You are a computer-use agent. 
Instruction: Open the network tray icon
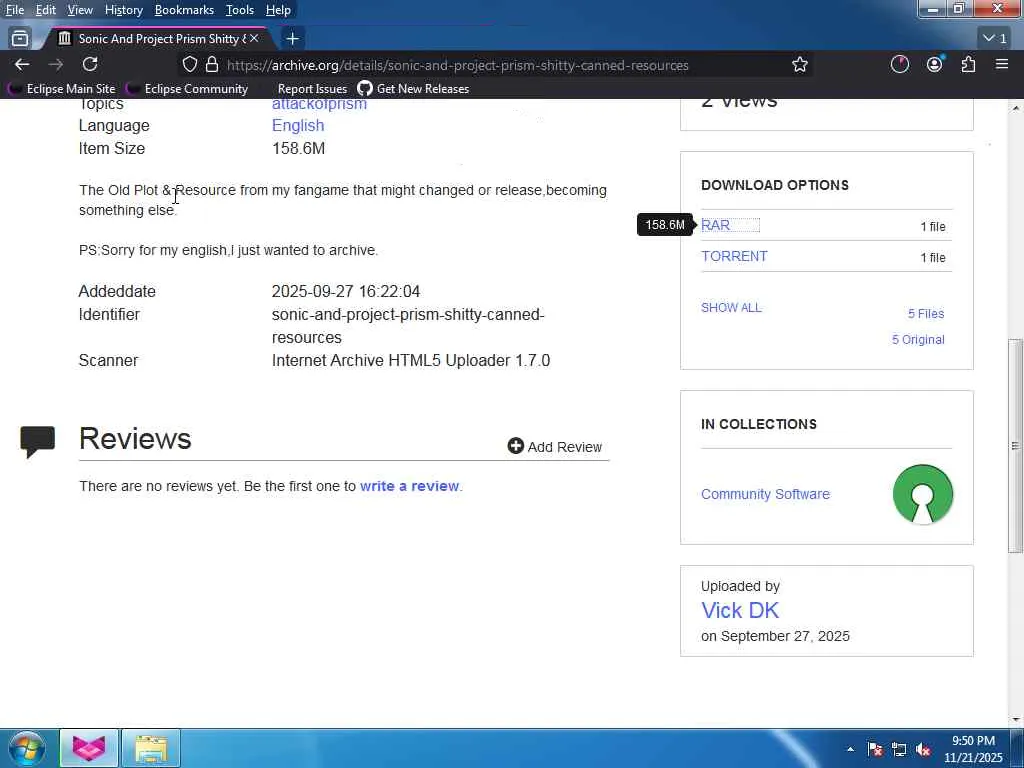click(x=899, y=749)
